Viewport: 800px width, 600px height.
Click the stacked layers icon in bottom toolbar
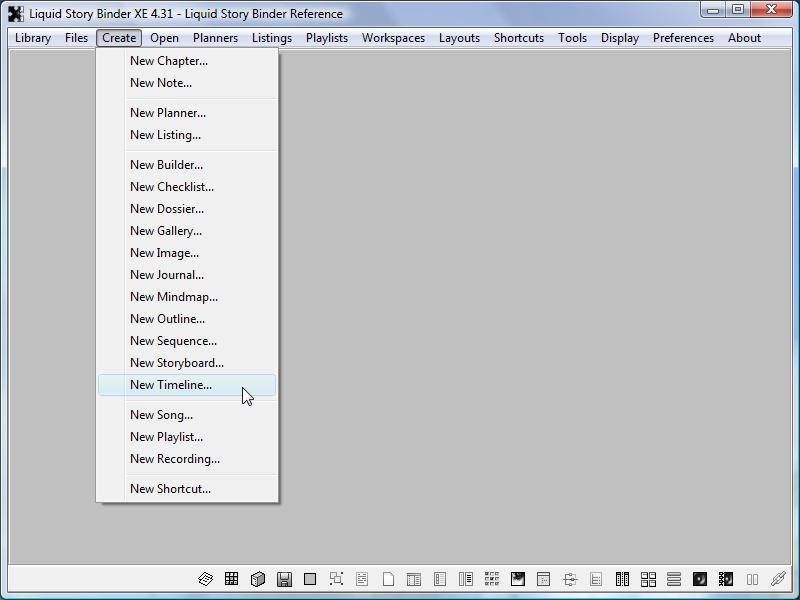click(x=205, y=579)
